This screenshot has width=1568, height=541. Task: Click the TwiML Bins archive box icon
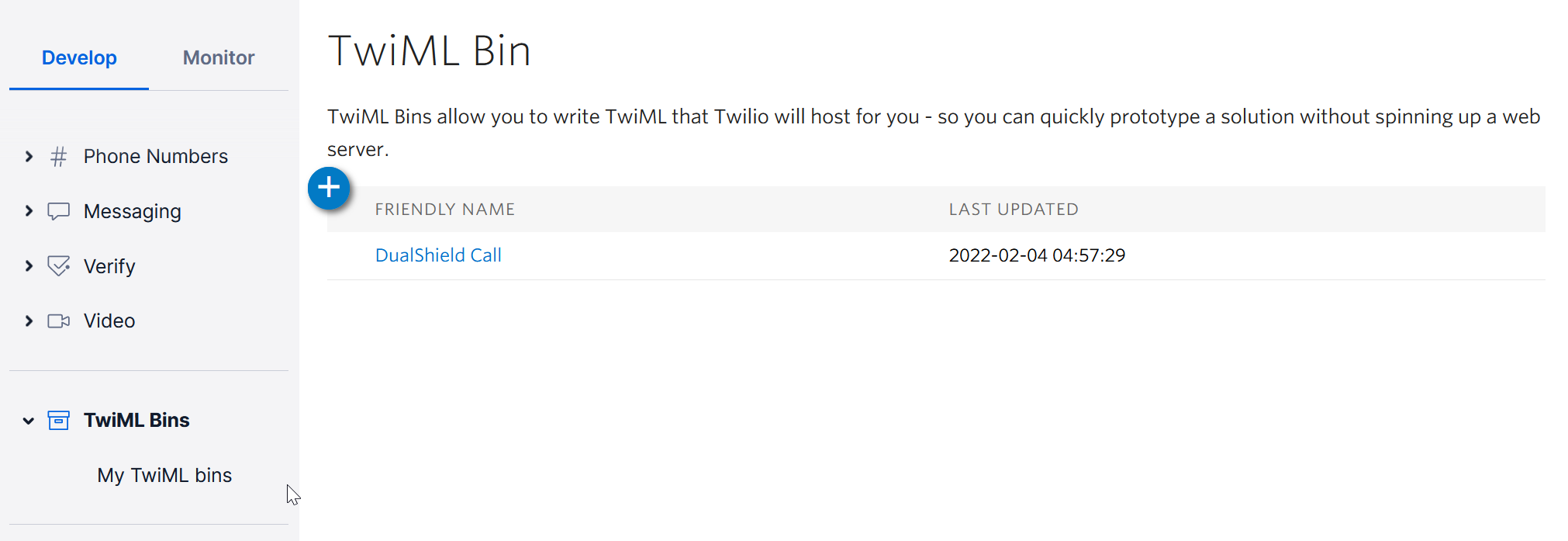point(58,420)
